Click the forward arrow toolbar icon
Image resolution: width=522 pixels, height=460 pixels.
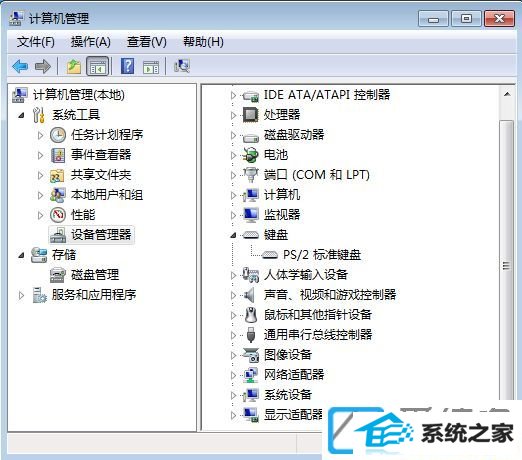pos(43,66)
